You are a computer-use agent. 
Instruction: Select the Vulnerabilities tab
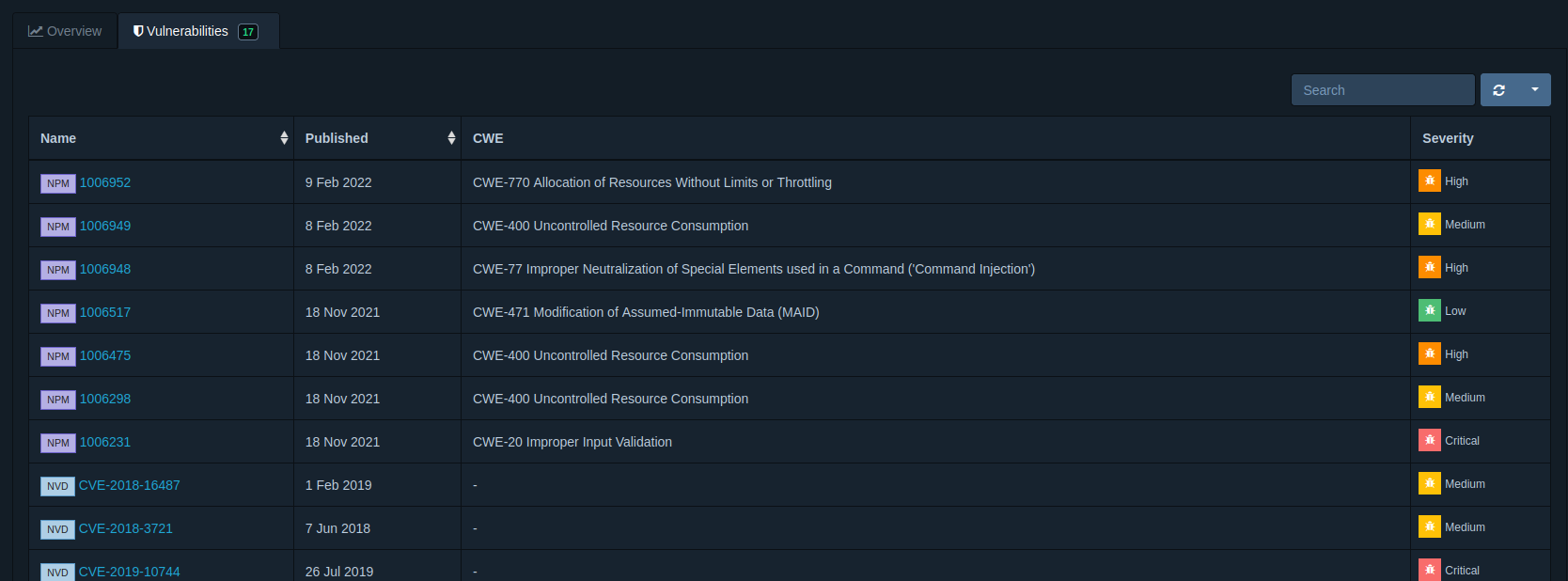coord(187,31)
